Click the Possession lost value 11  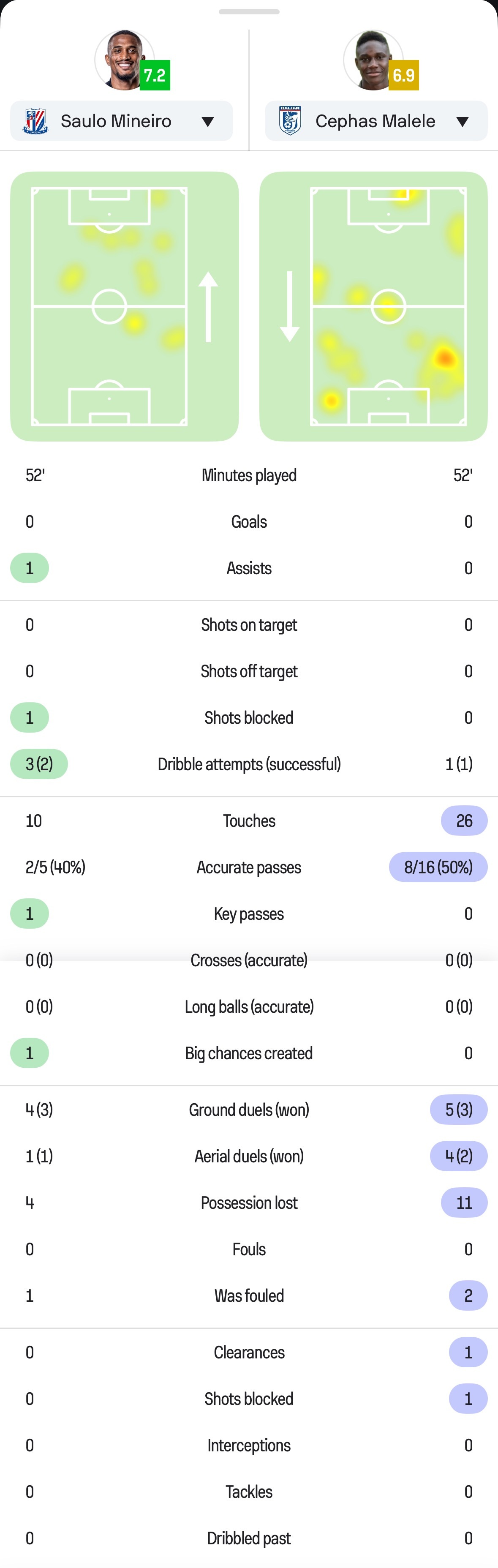[x=464, y=1203]
